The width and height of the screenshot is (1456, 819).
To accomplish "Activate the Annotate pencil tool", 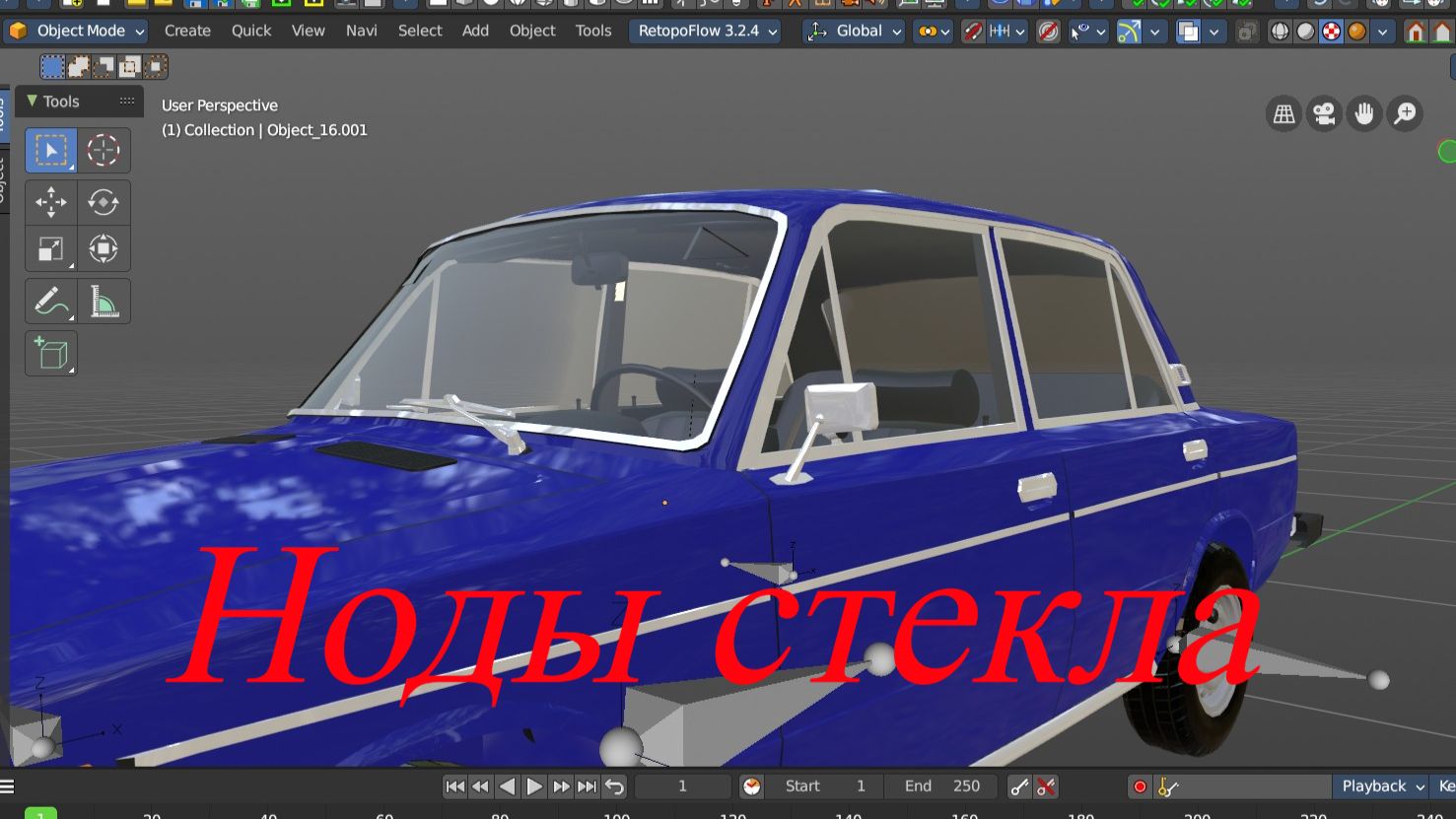I will (50, 301).
